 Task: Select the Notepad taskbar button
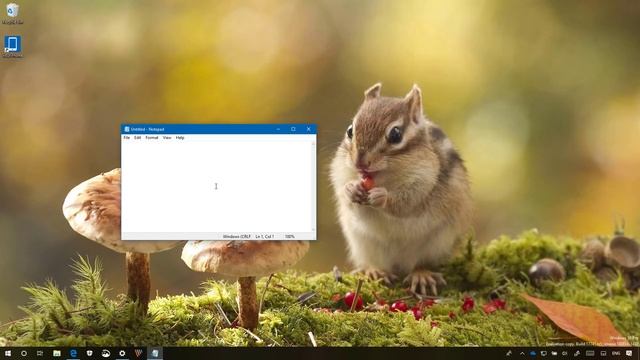point(155,353)
